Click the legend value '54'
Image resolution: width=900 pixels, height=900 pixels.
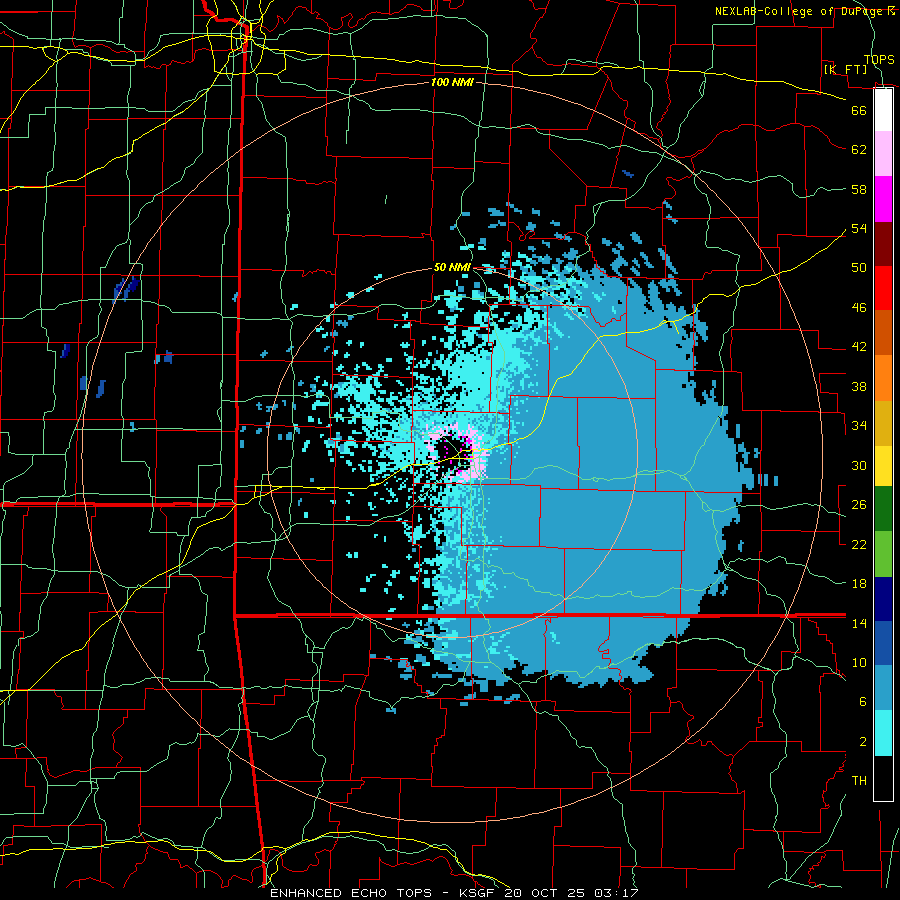pos(859,228)
